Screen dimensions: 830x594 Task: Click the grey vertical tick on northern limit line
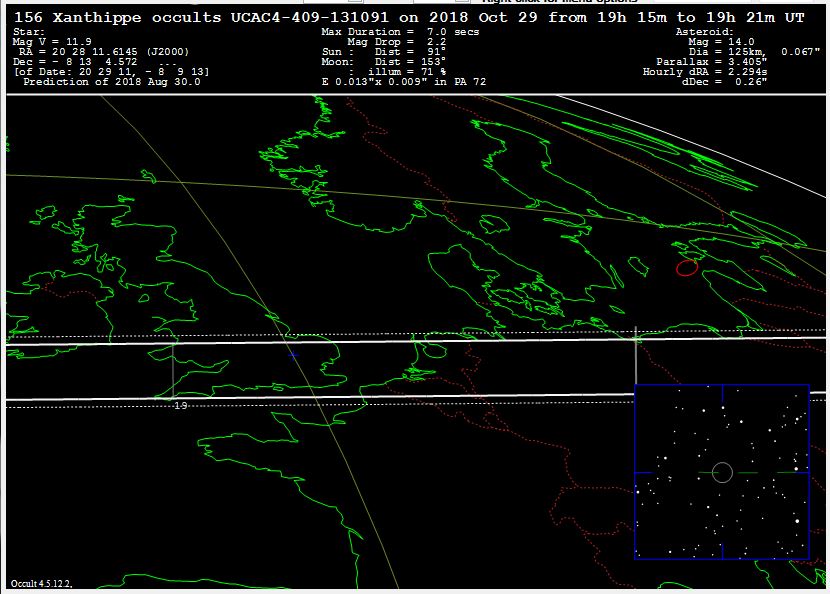[x=637, y=338]
